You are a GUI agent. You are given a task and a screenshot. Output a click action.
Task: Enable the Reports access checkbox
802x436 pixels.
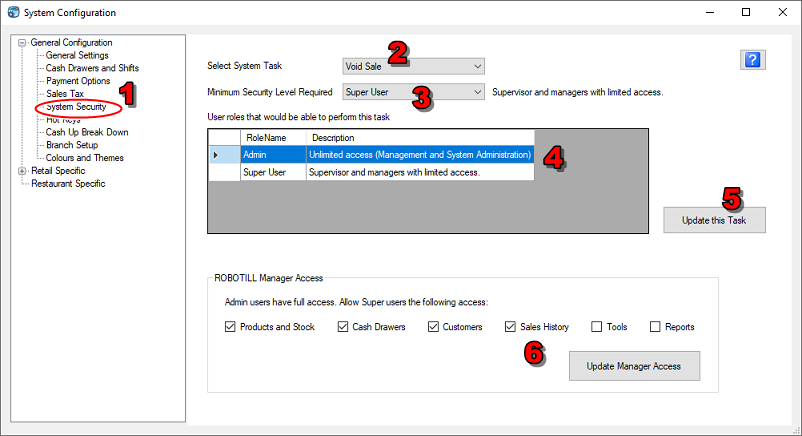pyautogui.click(x=656, y=327)
